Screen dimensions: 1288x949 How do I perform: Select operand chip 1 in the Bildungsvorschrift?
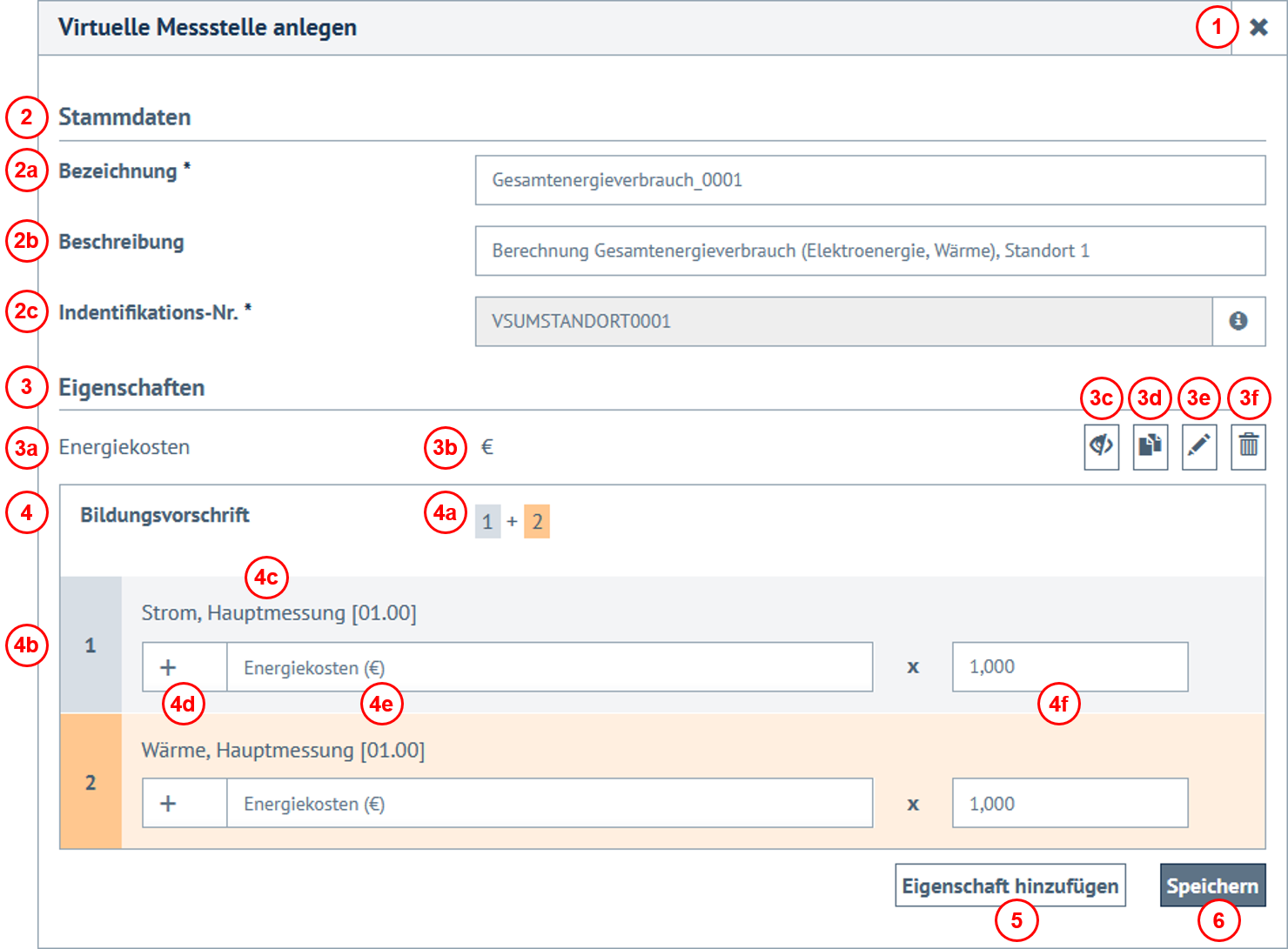pos(487,521)
